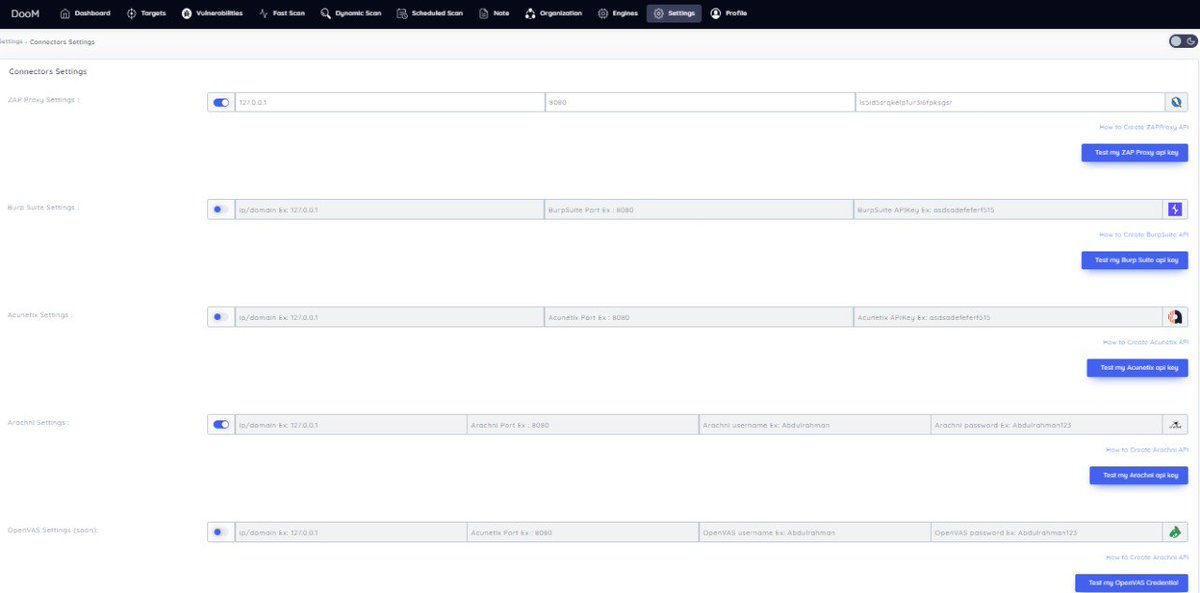Click the DooM logo
Viewport: 1200px width, 593px height.
coord(25,13)
